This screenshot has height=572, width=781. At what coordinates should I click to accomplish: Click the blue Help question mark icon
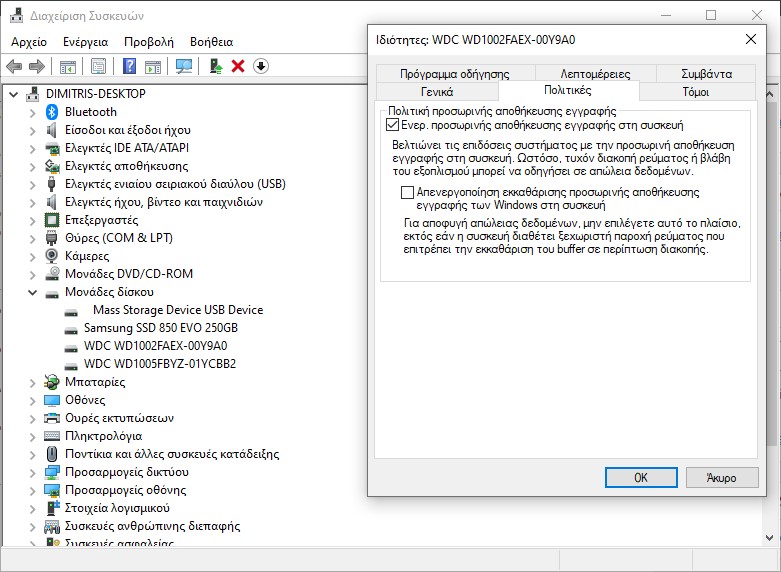130,66
